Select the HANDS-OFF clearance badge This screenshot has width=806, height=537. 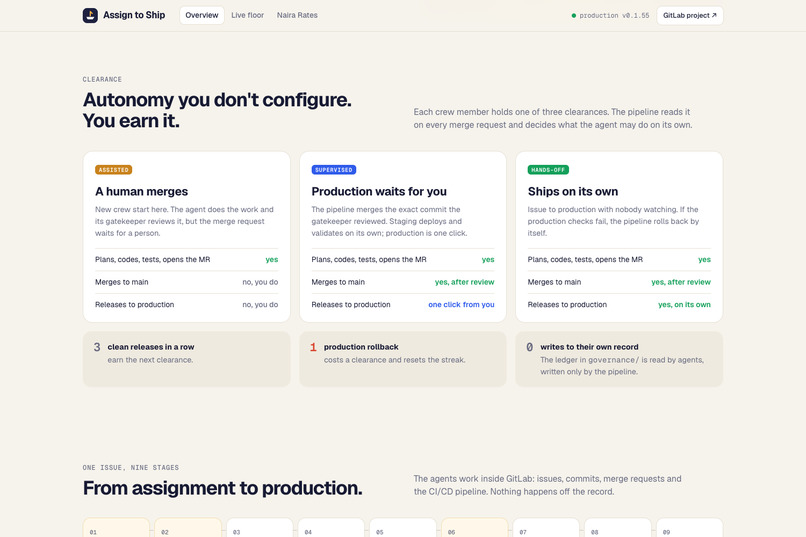click(x=548, y=170)
